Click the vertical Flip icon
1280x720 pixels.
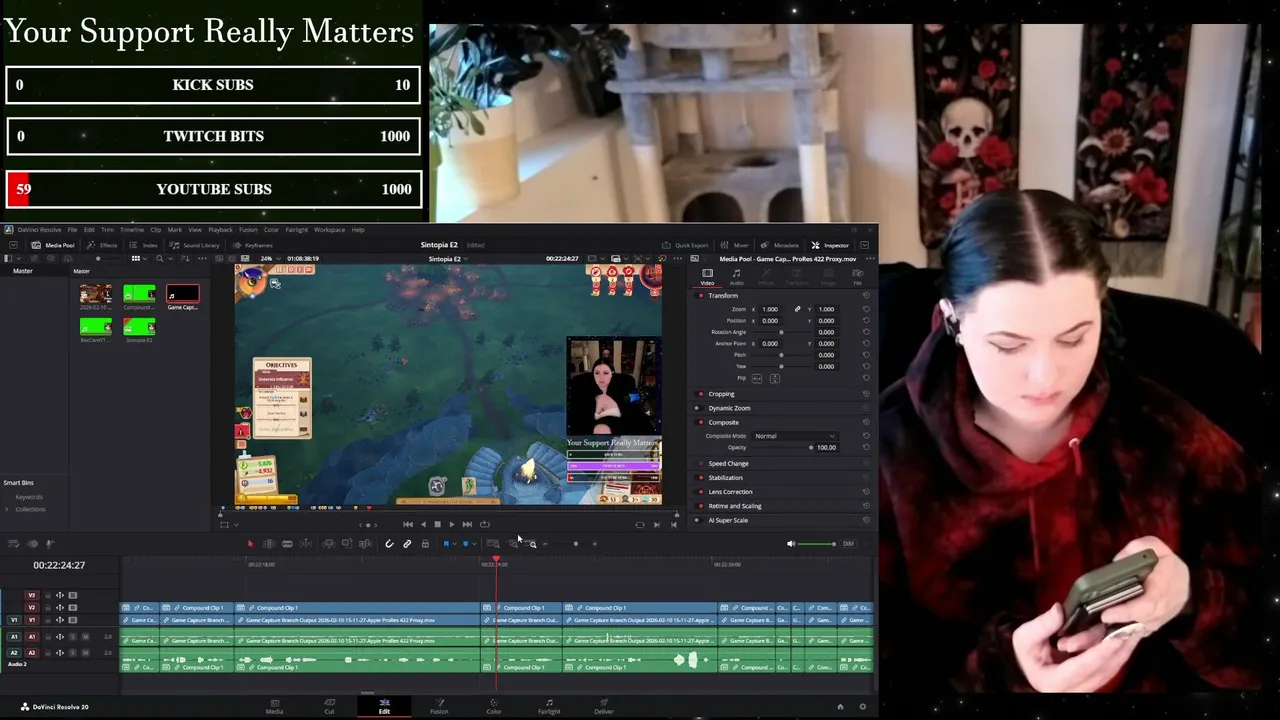point(774,378)
